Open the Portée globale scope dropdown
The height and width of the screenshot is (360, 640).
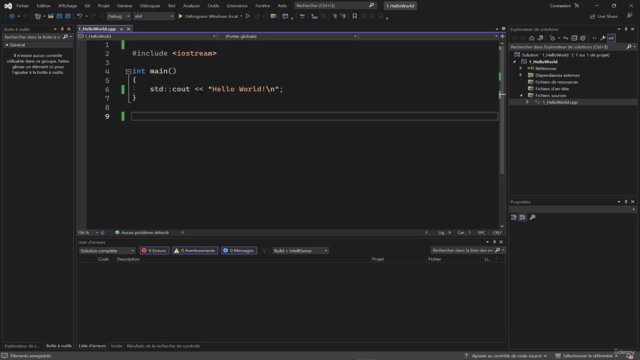pos(290,36)
